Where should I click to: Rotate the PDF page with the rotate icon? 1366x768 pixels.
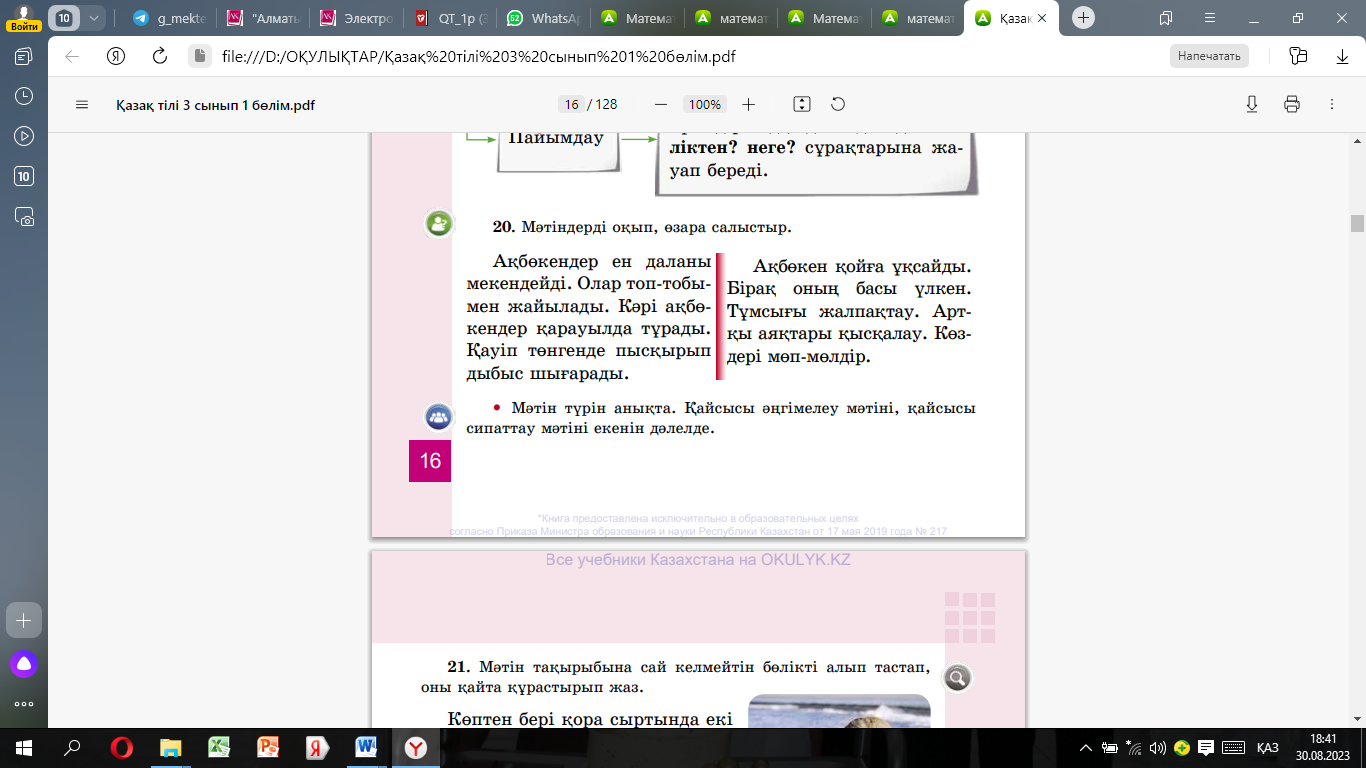point(838,104)
